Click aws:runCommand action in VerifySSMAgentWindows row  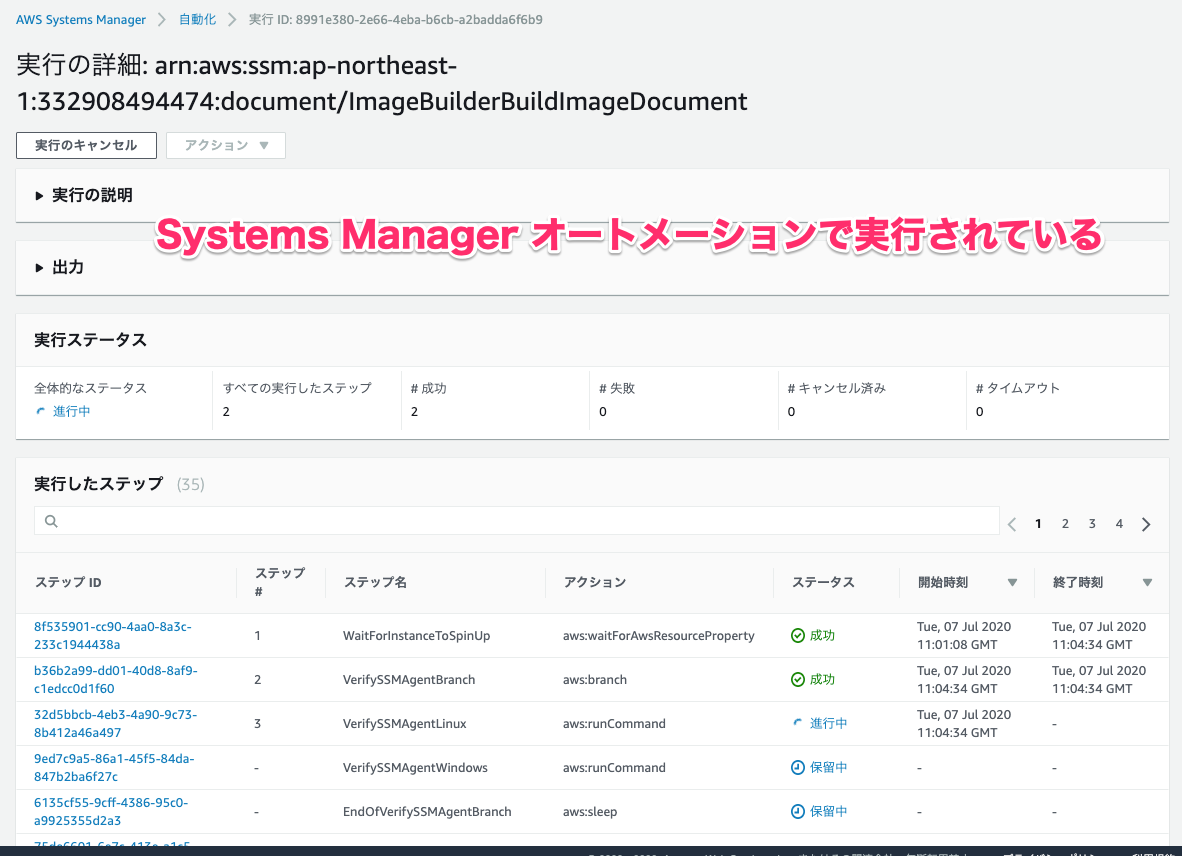click(x=614, y=768)
